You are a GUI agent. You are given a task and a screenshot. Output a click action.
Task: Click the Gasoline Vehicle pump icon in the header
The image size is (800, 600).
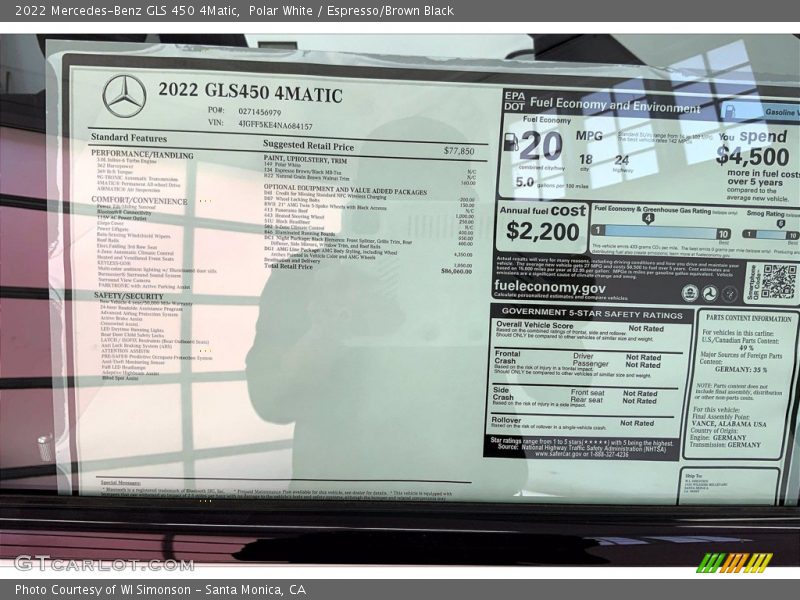tap(730, 111)
